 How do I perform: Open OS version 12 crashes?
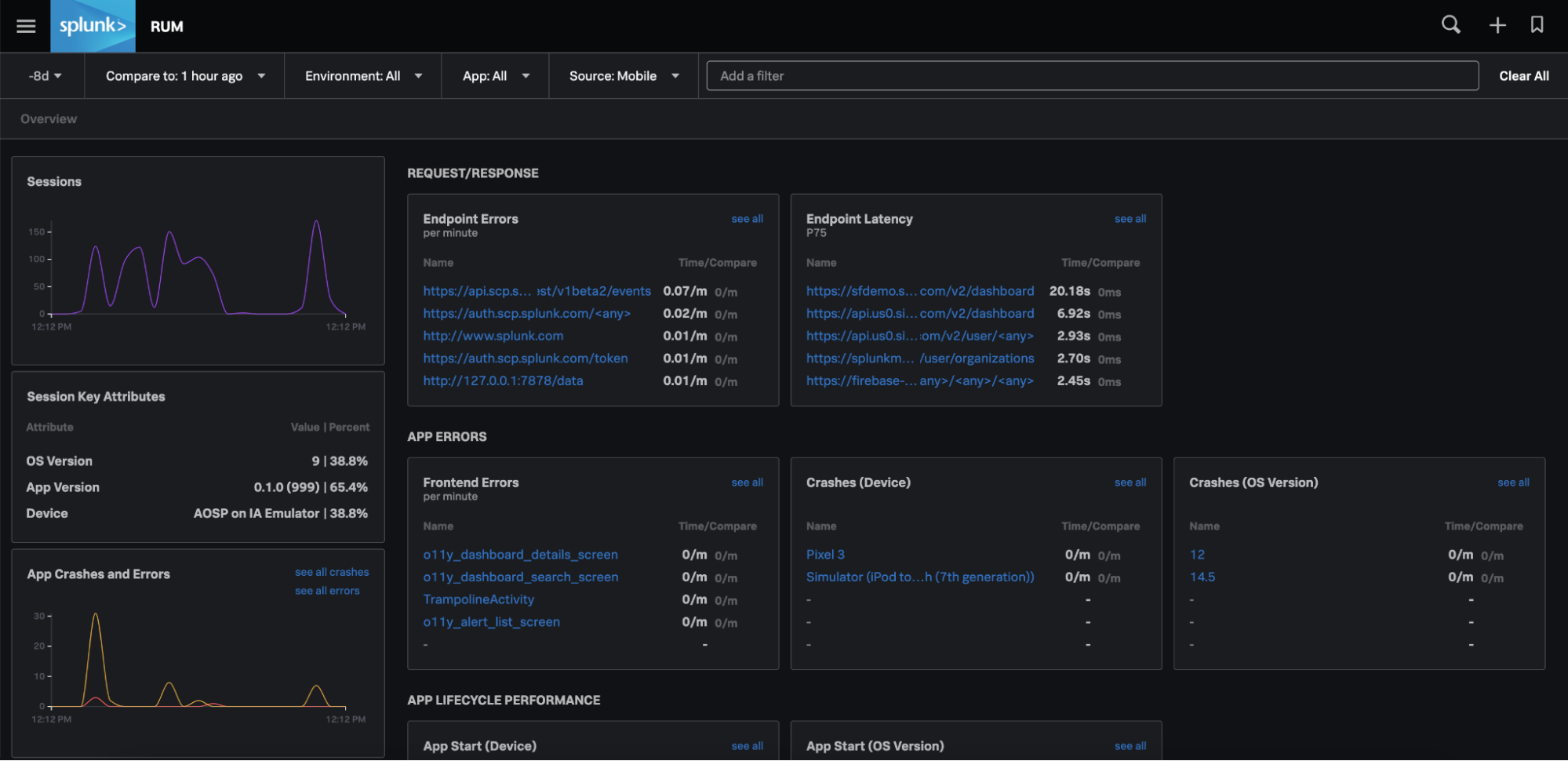coord(1197,555)
